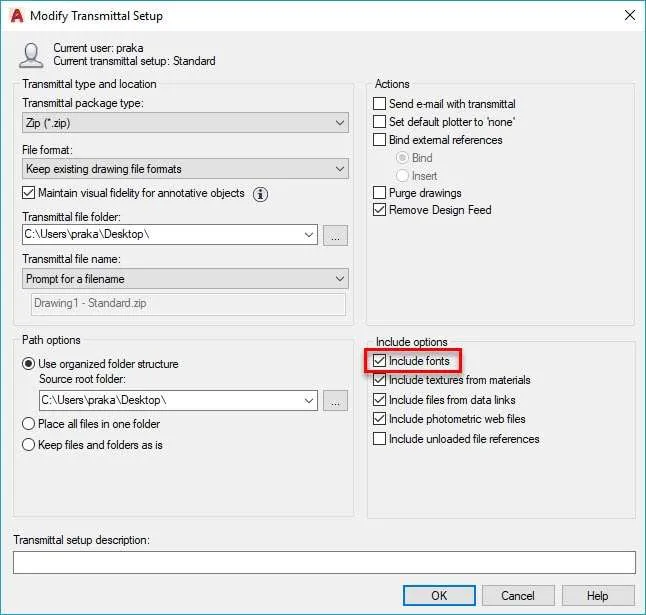Screen dimensions: 646x615
Task: Toggle Include files from data links
Action: (379, 400)
